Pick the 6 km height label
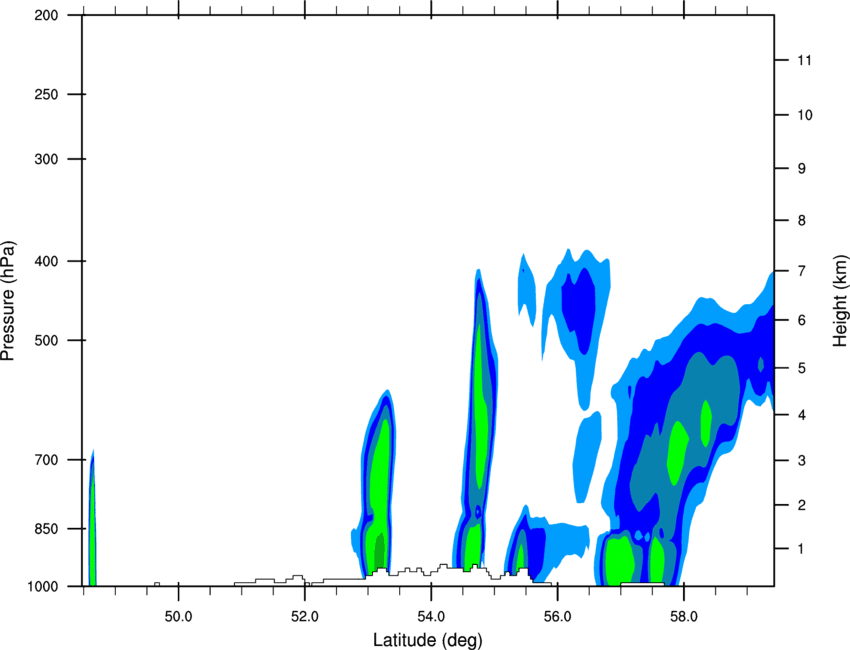This screenshot has height=650, width=850. pyautogui.click(x=802, y=320)
